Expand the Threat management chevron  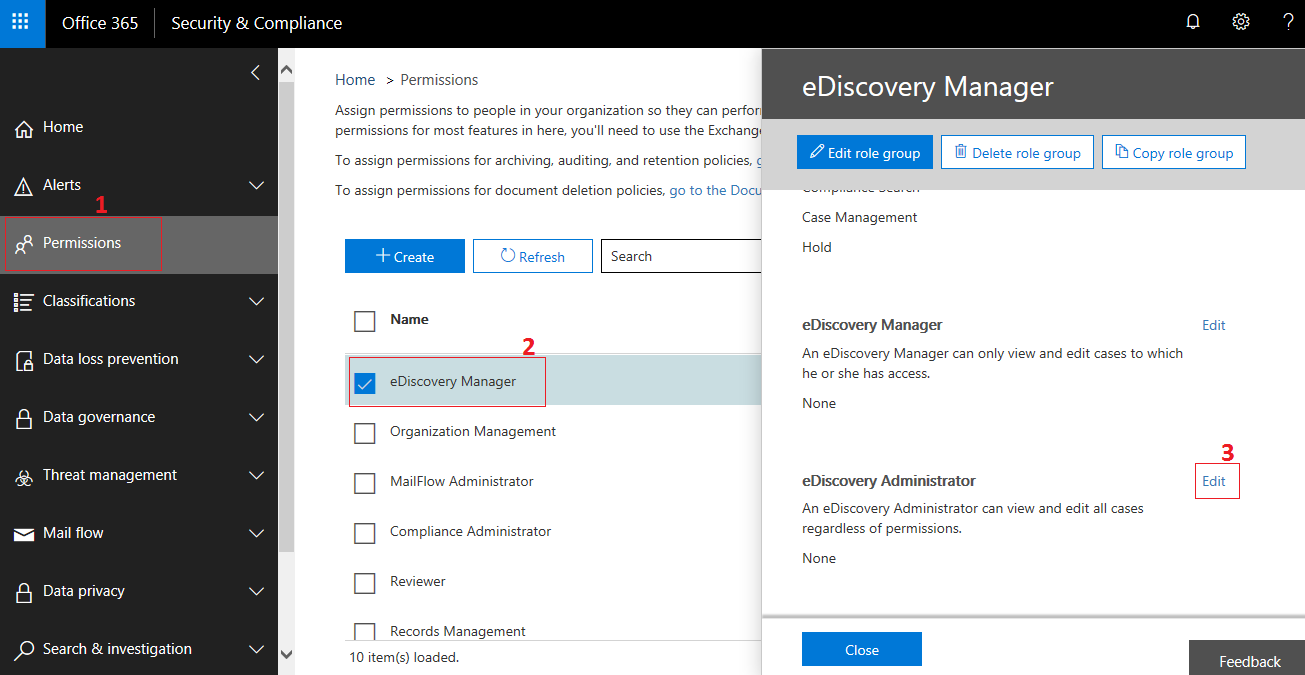(x=256, y=476)
